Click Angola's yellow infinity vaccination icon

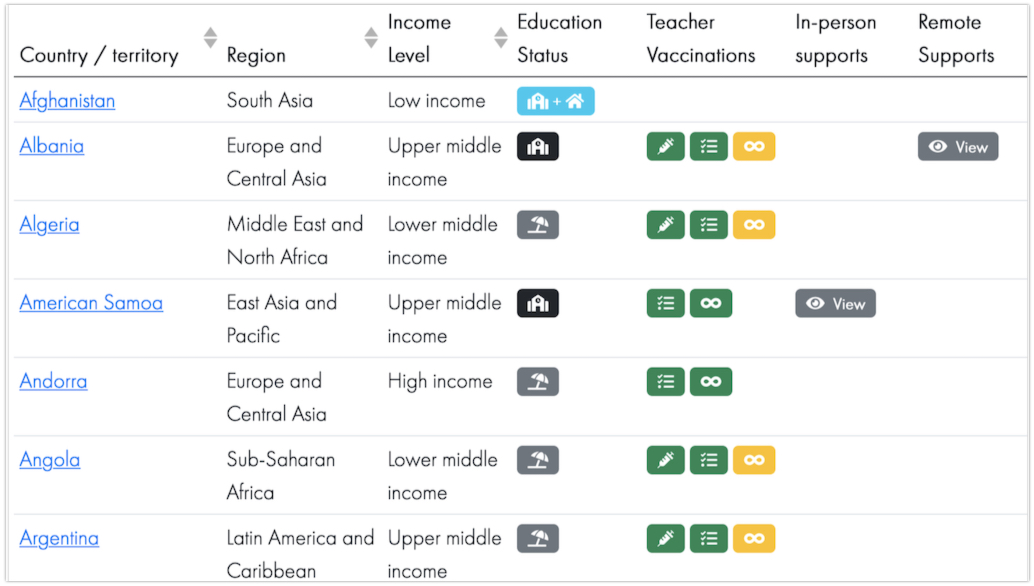[754, 460]
